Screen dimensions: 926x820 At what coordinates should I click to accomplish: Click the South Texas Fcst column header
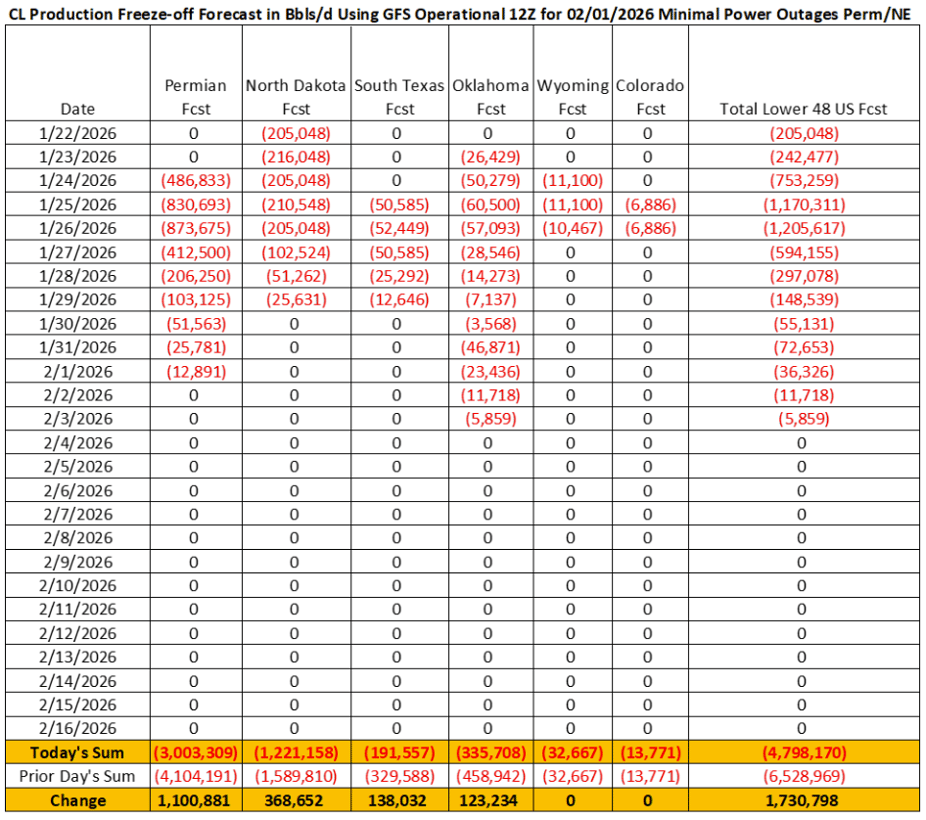coord(398,97)
